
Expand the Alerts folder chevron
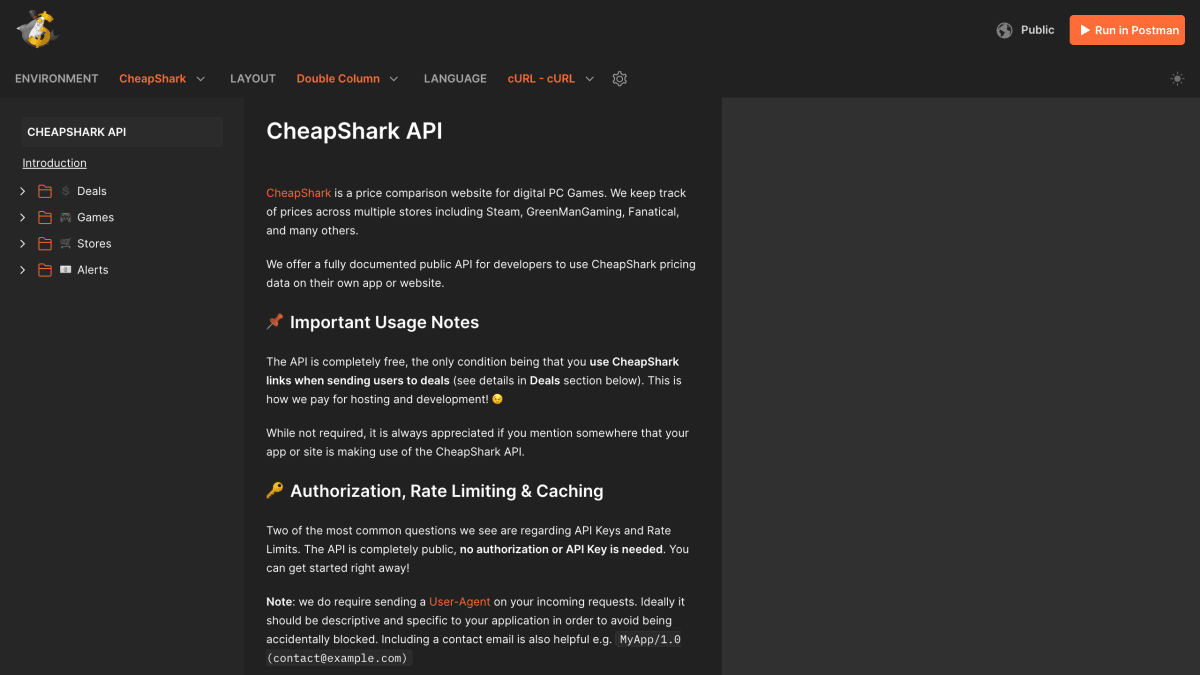click(x=23, y=270)
